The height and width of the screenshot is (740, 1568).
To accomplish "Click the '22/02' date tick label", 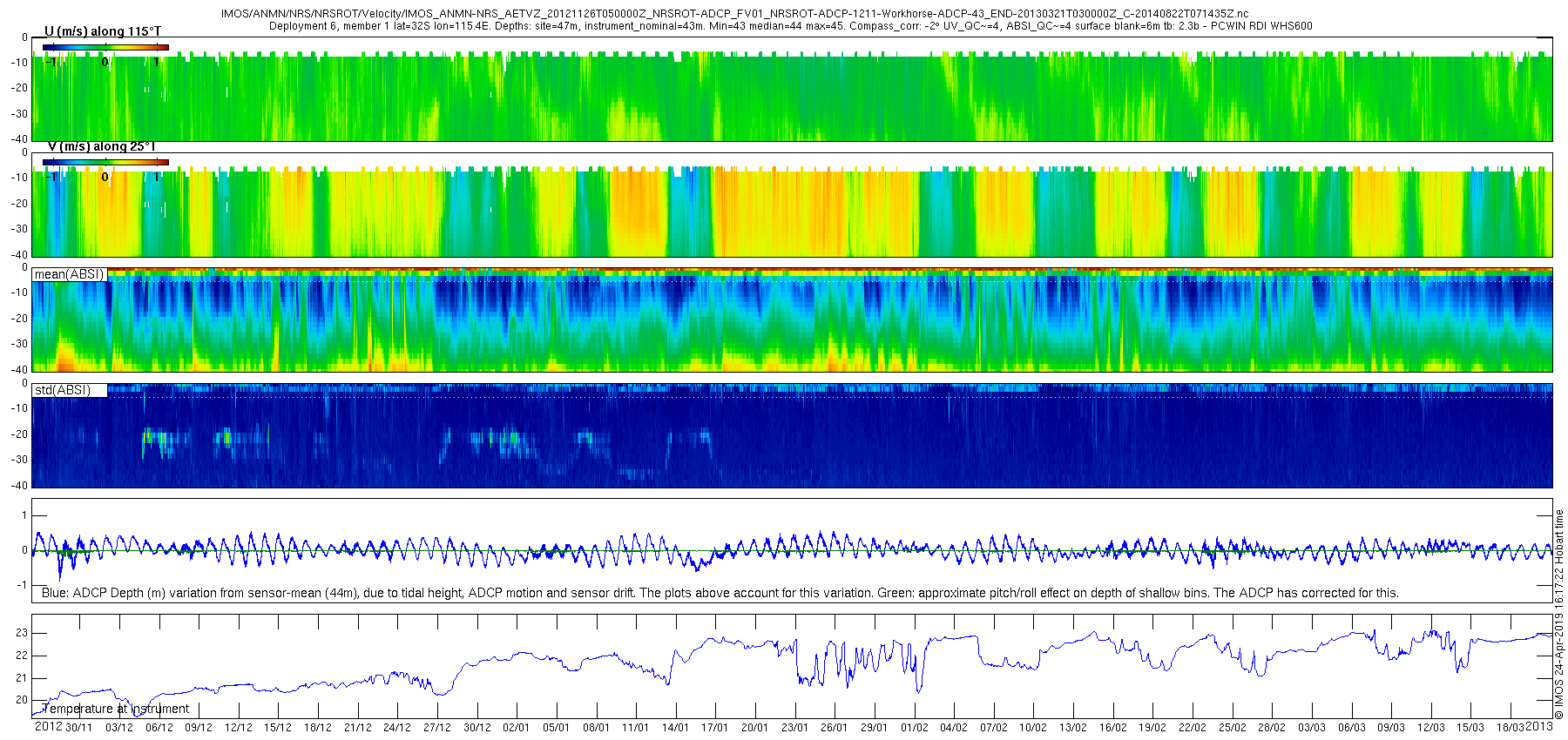I will [x=1192, y=728].
